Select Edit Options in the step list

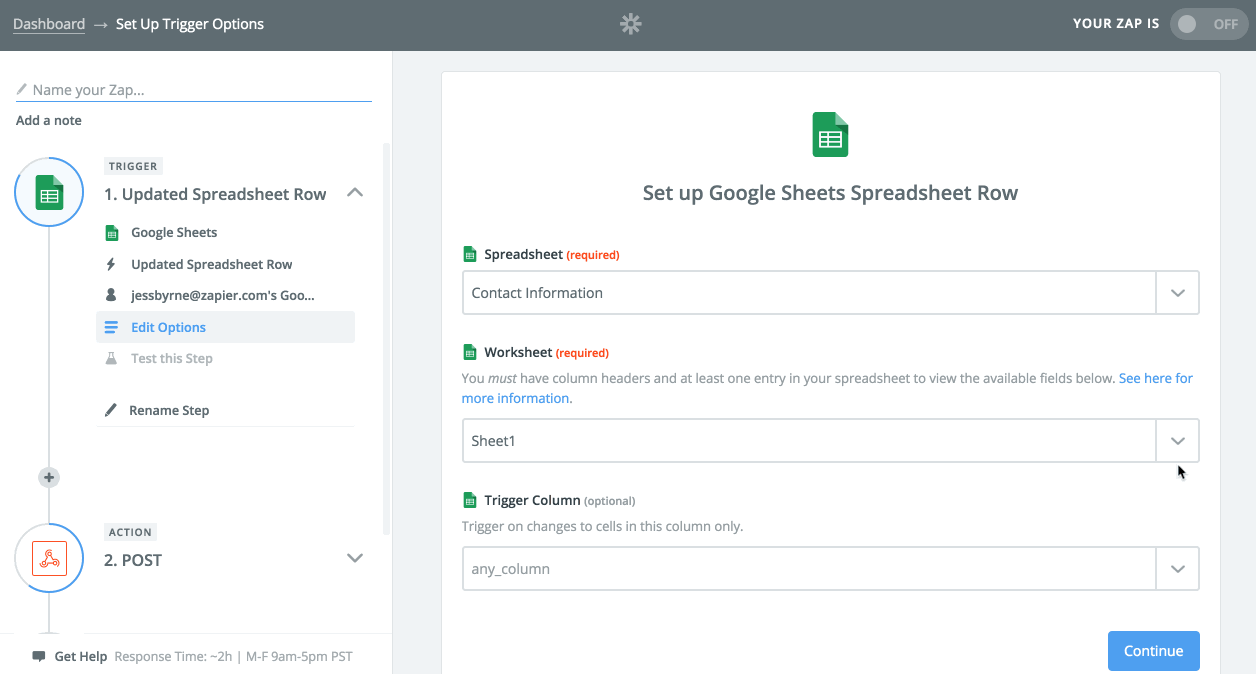point(225,327)
